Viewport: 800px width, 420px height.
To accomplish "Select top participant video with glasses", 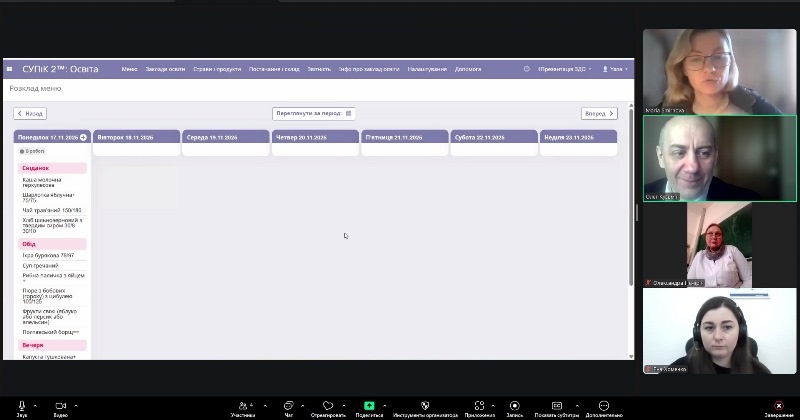I will pyautogui.click(x=719, y=71).
